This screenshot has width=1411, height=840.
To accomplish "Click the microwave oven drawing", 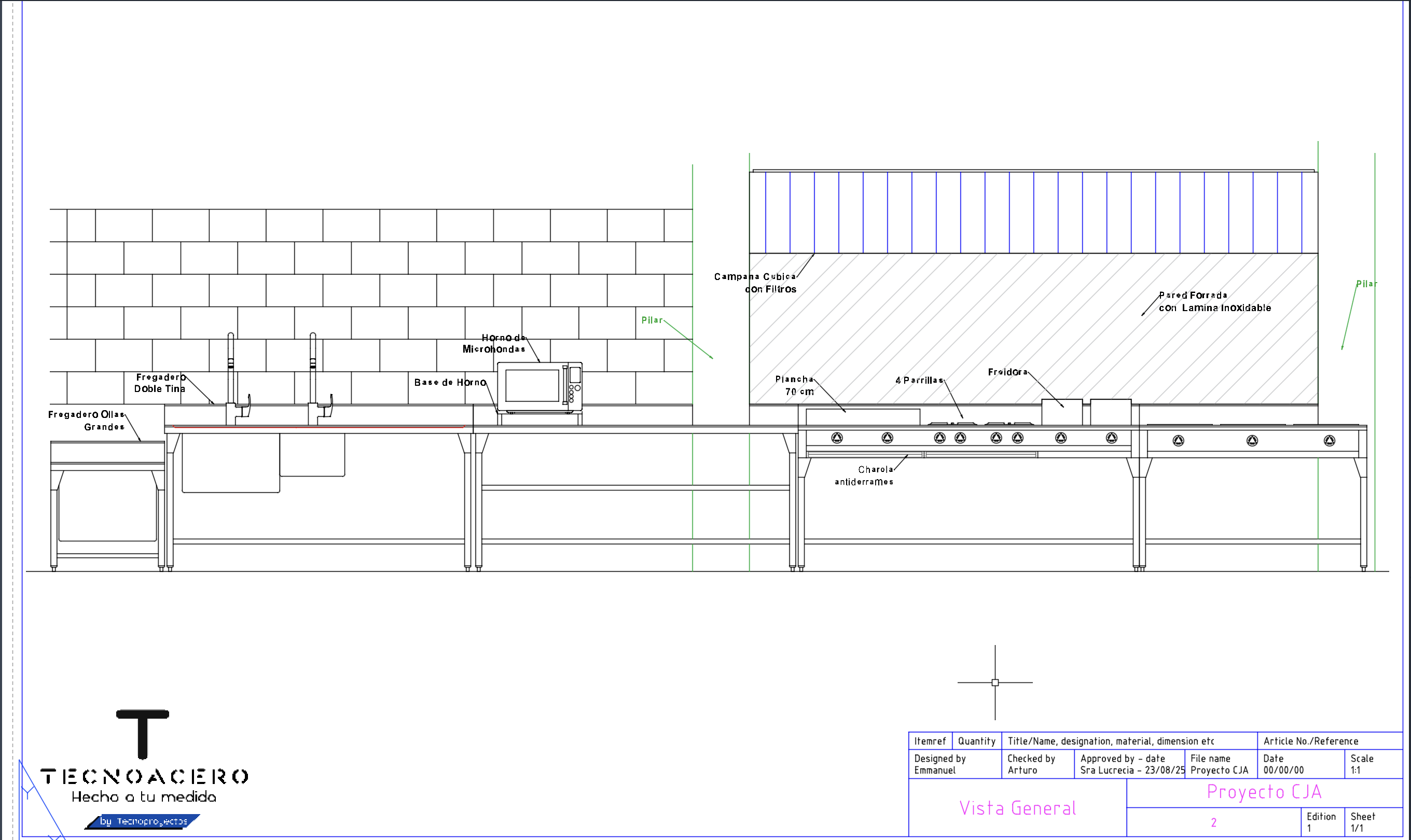I will [539, 387].
